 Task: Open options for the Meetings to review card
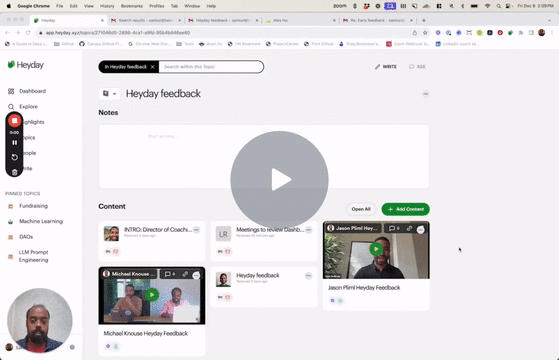309,230
